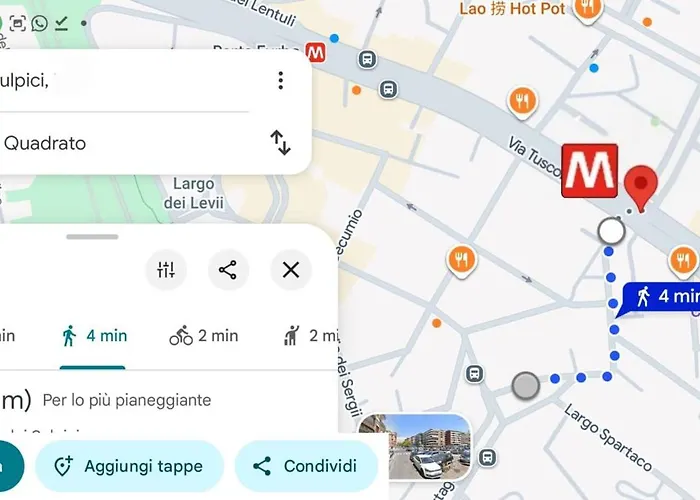Tap the restaurant marker above Via Tuscolana label
The image size is (700, 500).
[x=522, y=103]
